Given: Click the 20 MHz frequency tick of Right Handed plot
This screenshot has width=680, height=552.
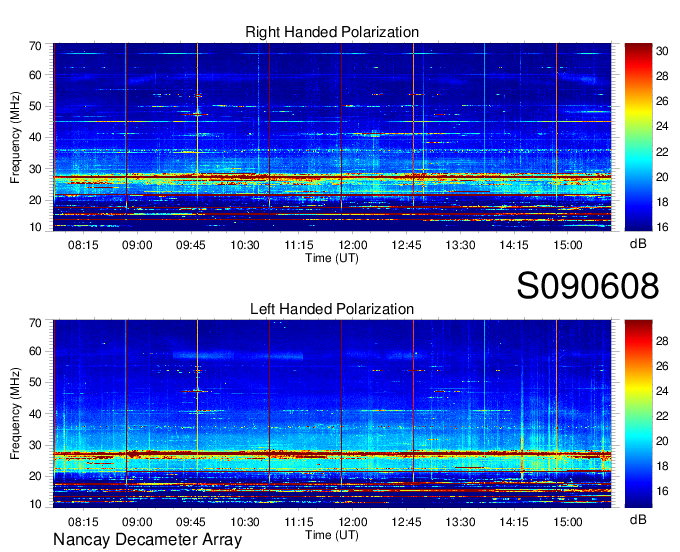Looking at the screenshot, I should [36, 200].
